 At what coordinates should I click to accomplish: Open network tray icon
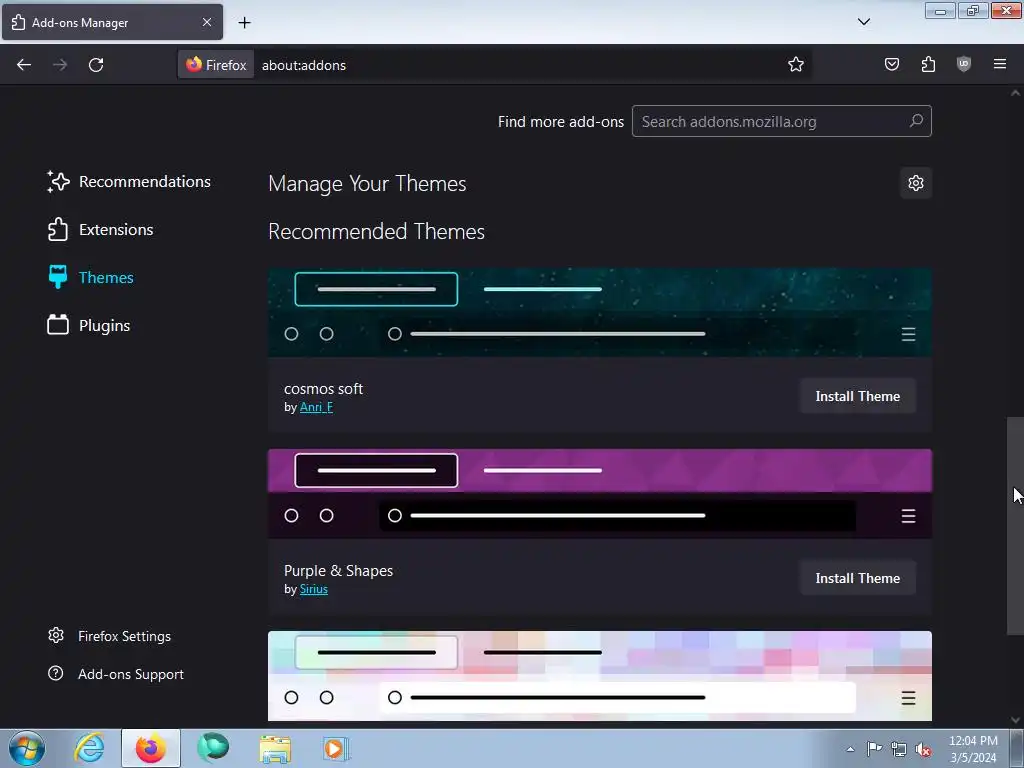pyautogui.click(x=899, y=749)
